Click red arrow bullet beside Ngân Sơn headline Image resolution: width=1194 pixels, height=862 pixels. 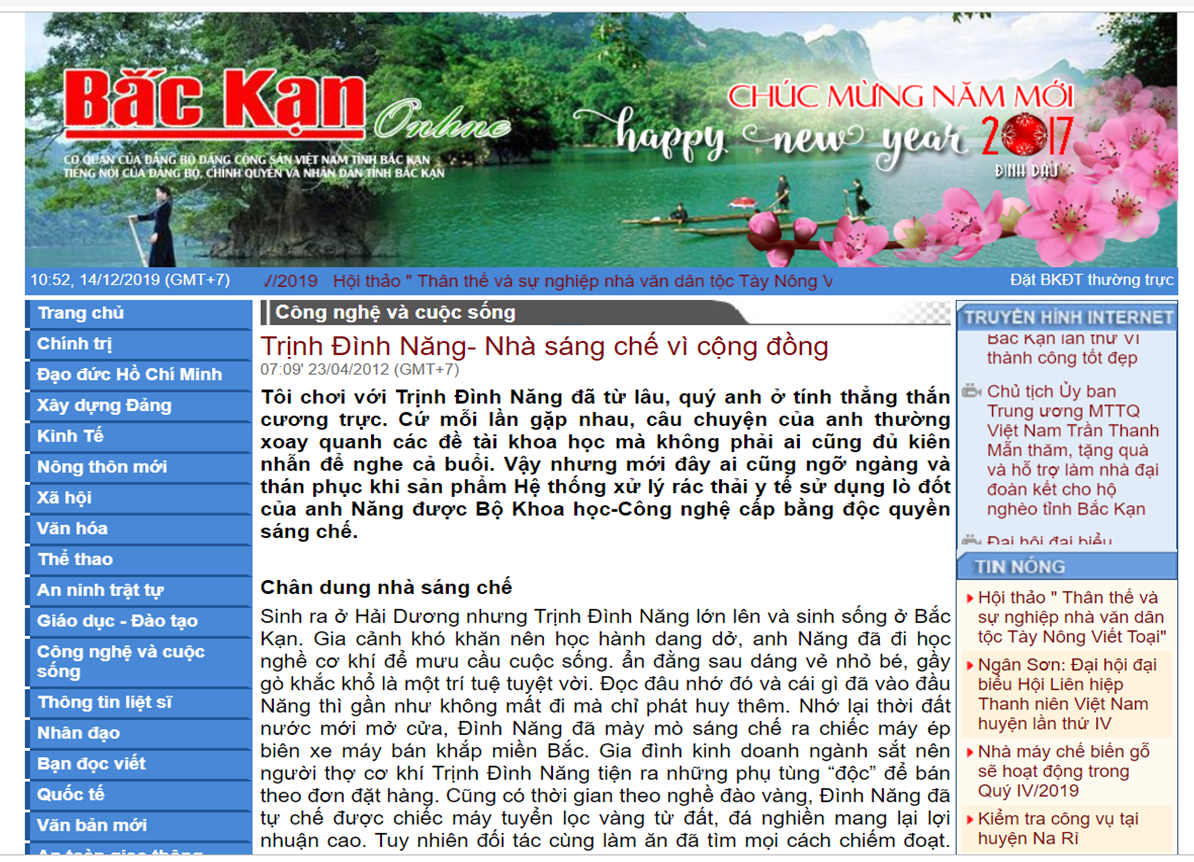click(970, 666)
